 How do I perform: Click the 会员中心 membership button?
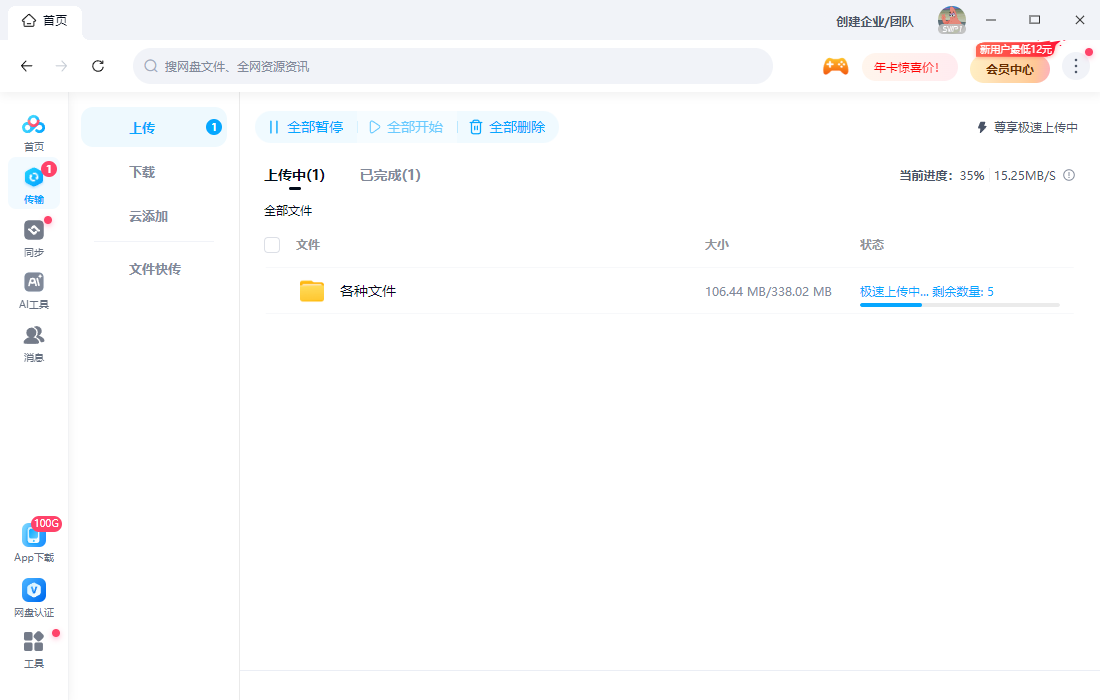tap(1009, 69)
